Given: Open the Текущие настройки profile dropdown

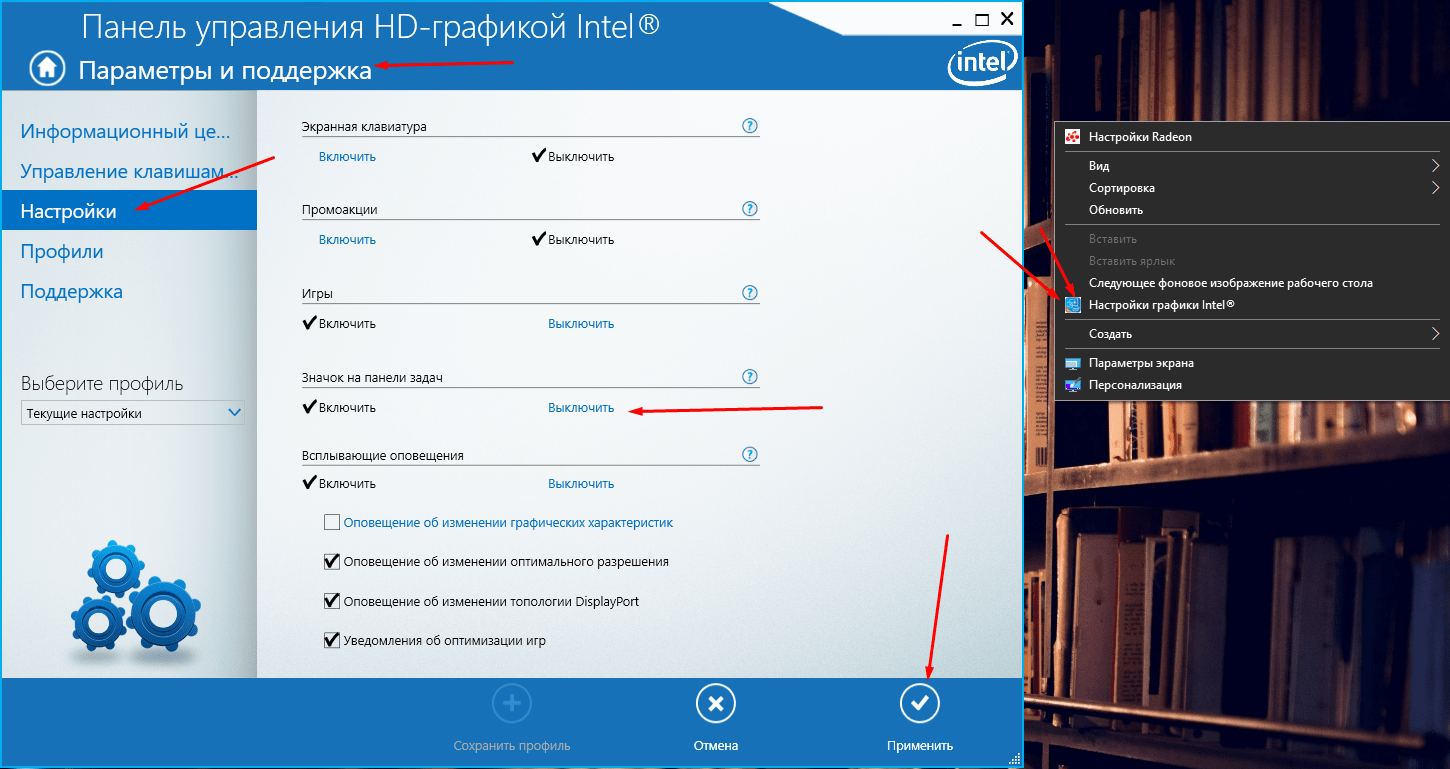Looking at the screenshot, I should pos(132,413).
